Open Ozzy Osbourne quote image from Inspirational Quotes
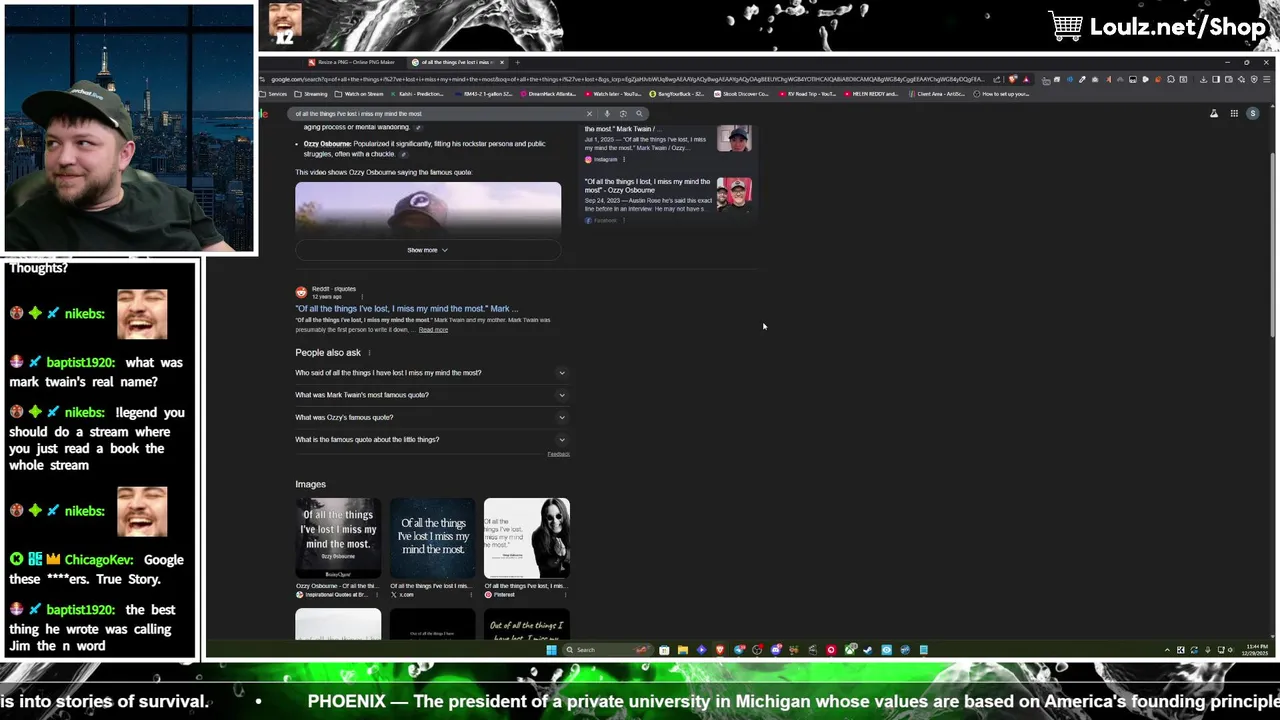 338,538
